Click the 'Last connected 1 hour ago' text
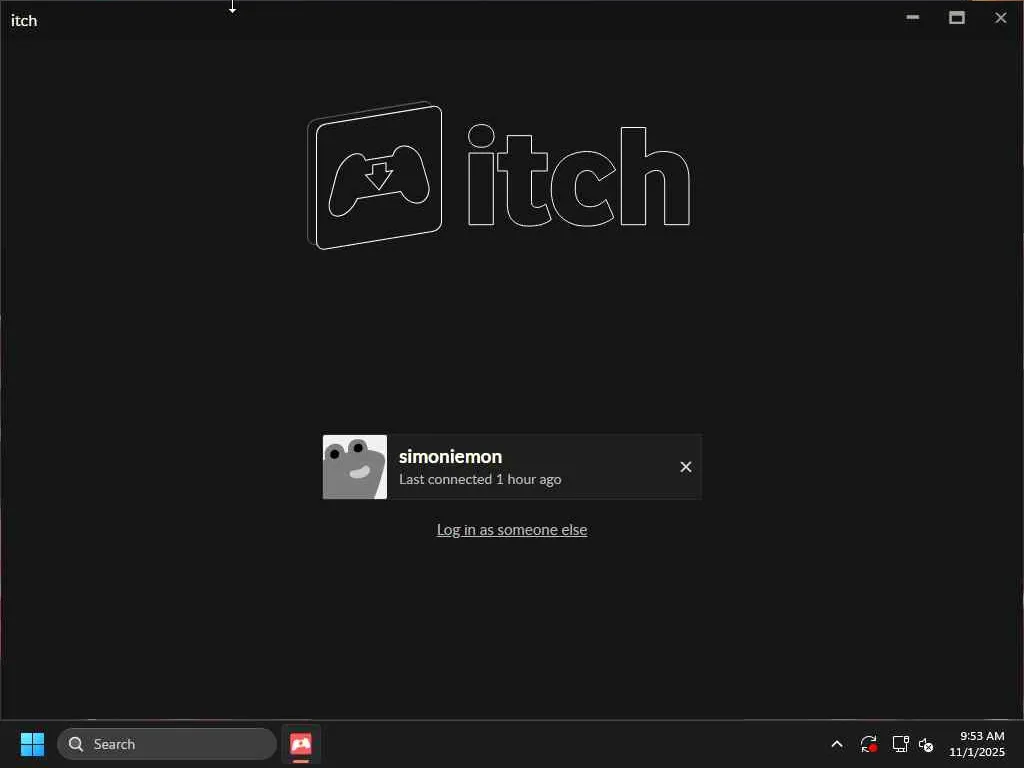This screenshot has width=1024, height=768. pos(480,479)
